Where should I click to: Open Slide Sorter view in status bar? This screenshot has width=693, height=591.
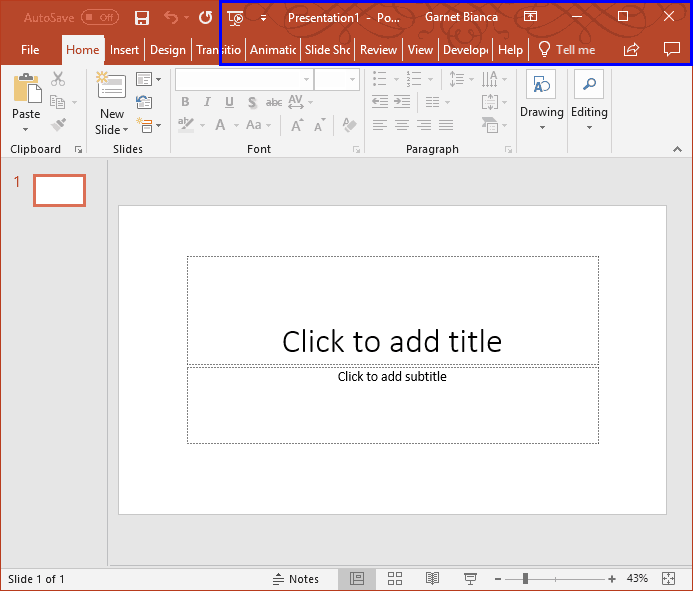395,578
